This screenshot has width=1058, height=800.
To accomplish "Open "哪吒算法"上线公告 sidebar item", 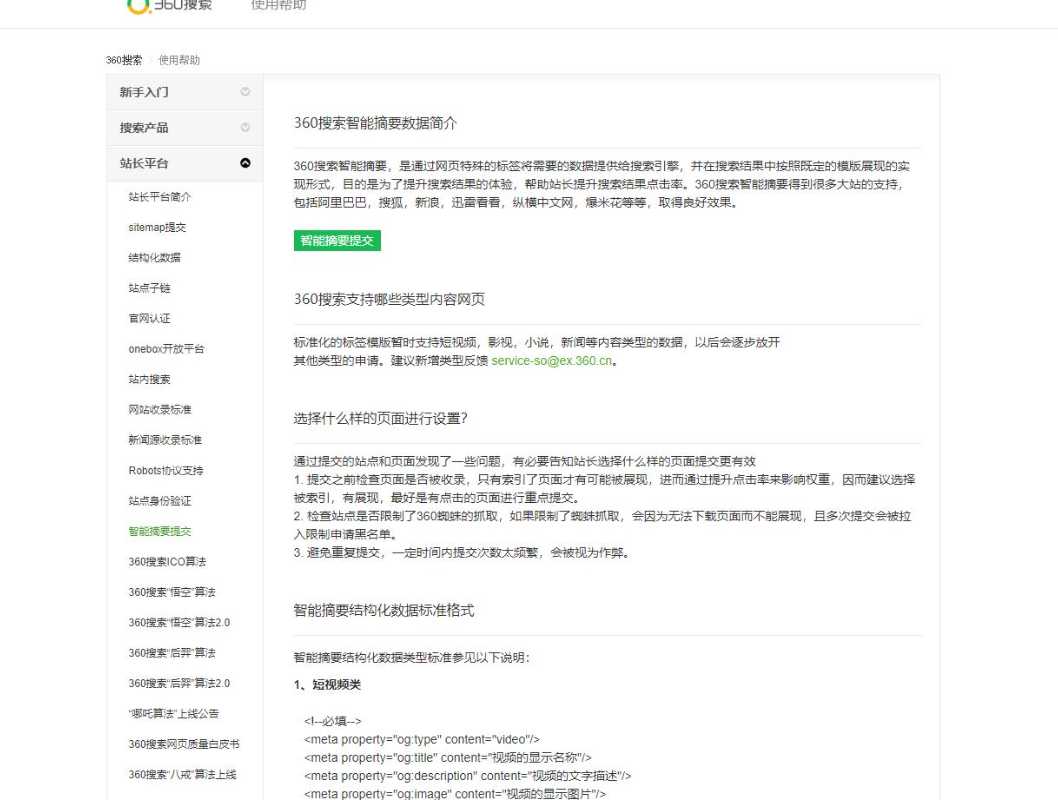I will click(x=173, y=713).
